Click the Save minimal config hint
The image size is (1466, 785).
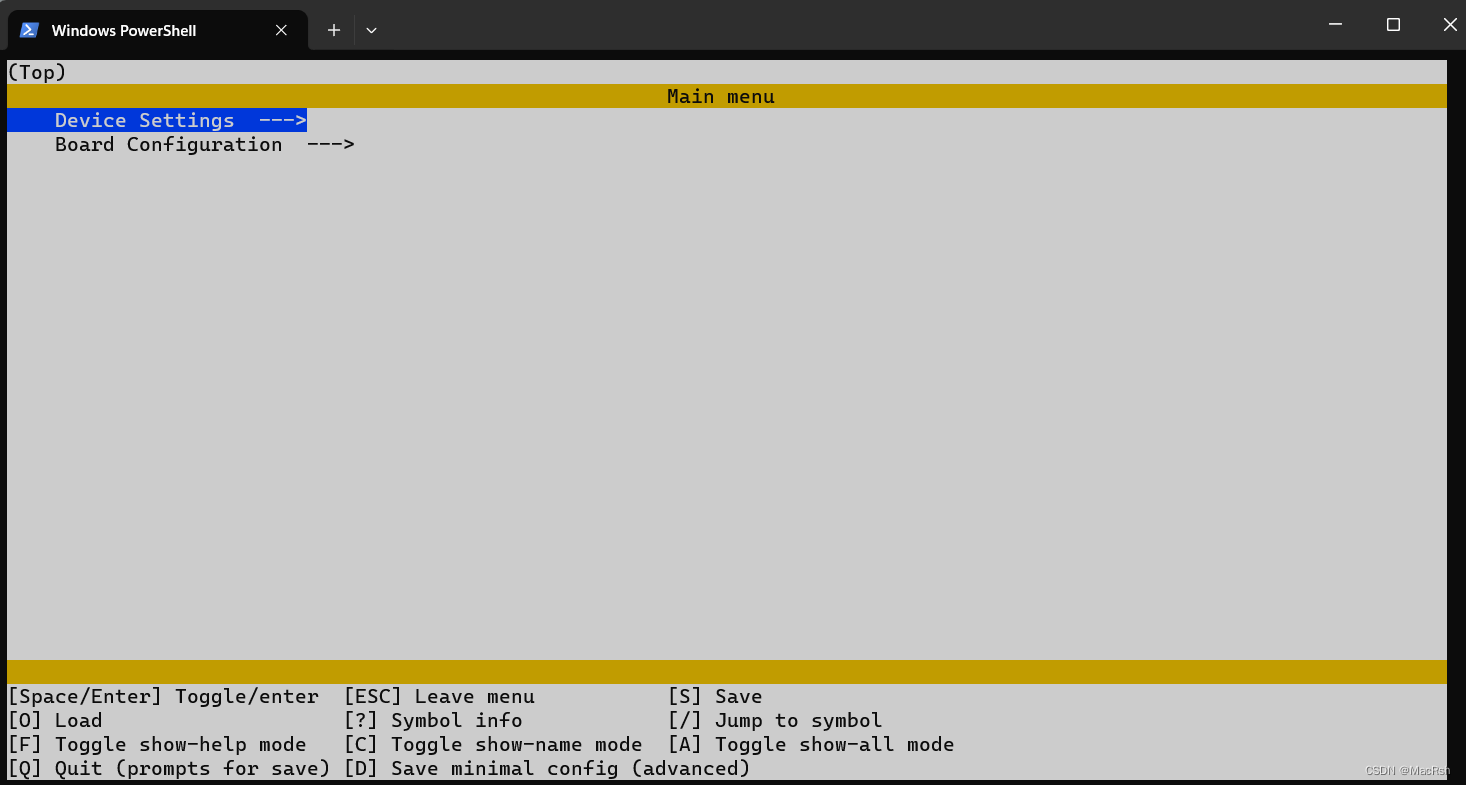click(x=550, y=768)
